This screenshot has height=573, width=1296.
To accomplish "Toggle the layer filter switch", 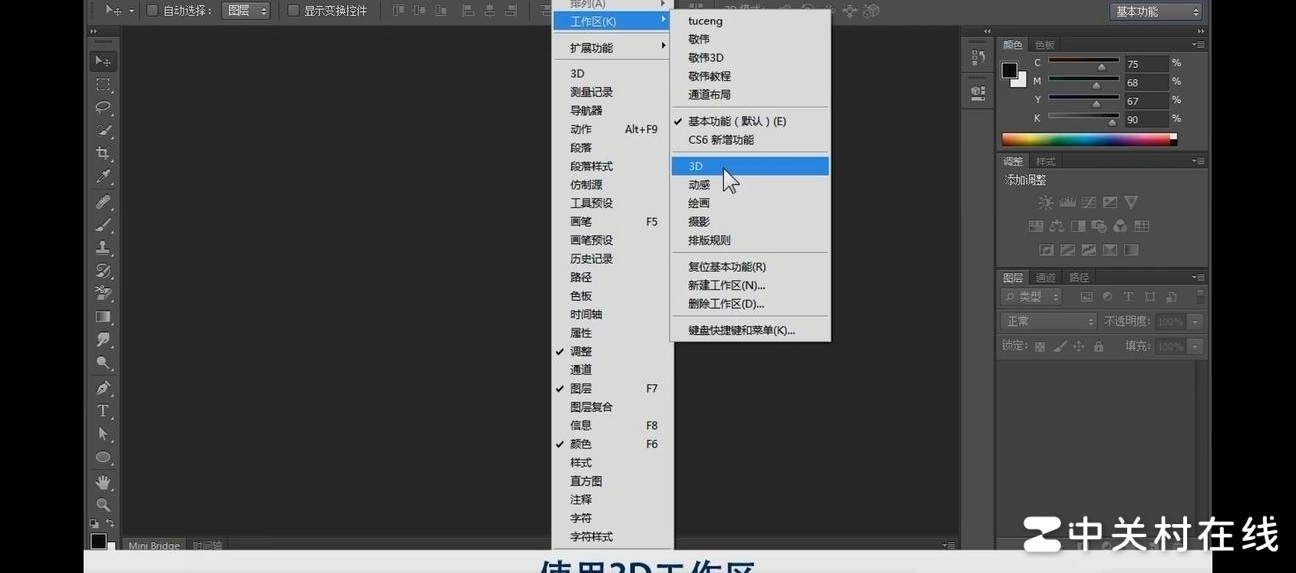I will [1200, 297].
